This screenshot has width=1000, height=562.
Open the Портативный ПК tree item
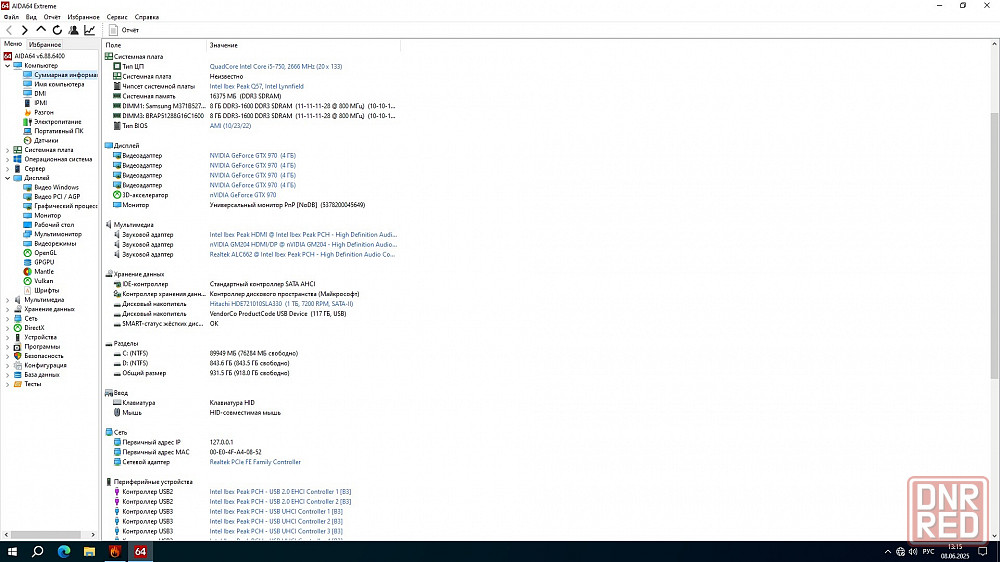(53, 131)
